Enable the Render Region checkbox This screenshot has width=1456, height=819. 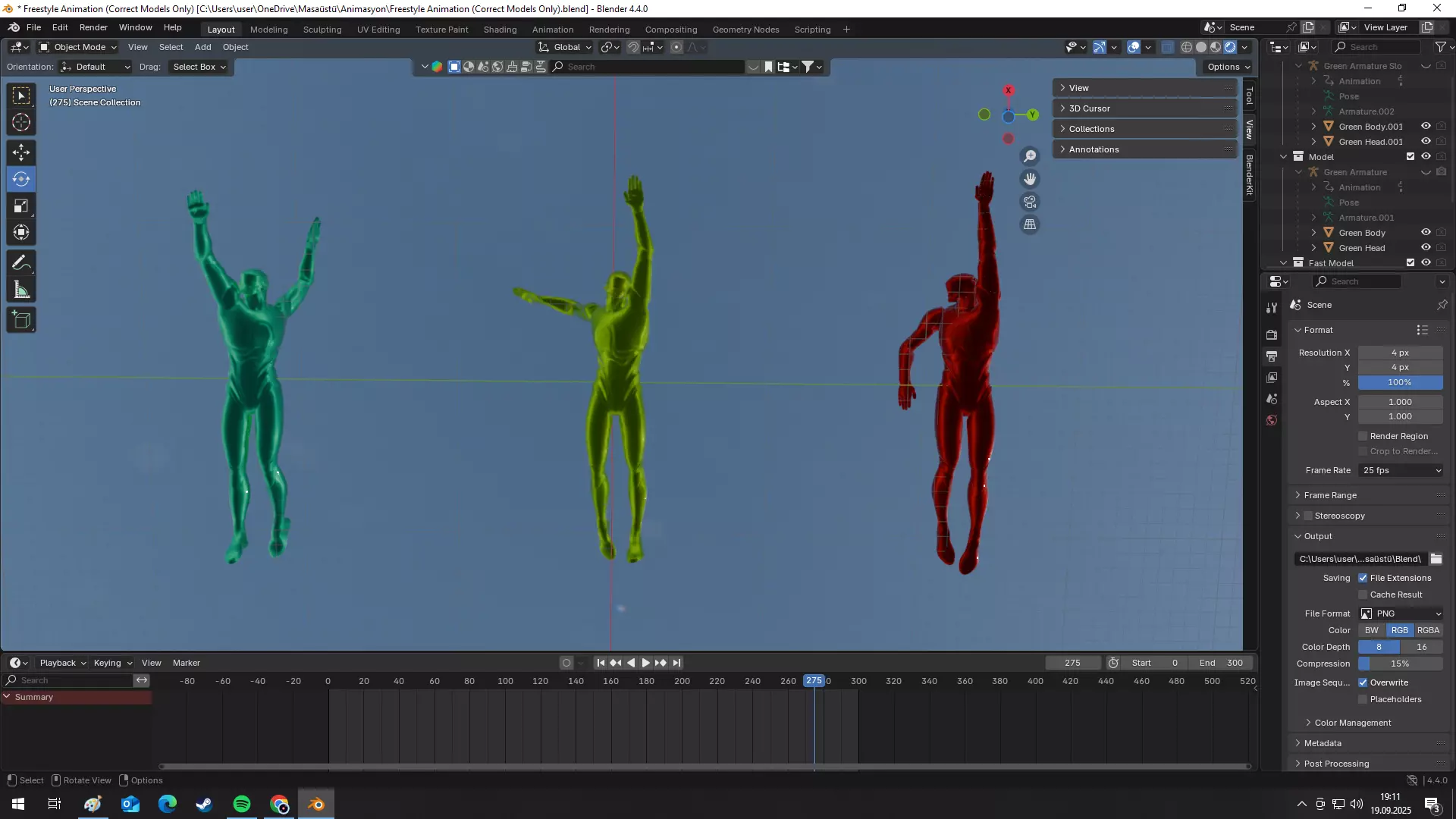[1363, 436]
